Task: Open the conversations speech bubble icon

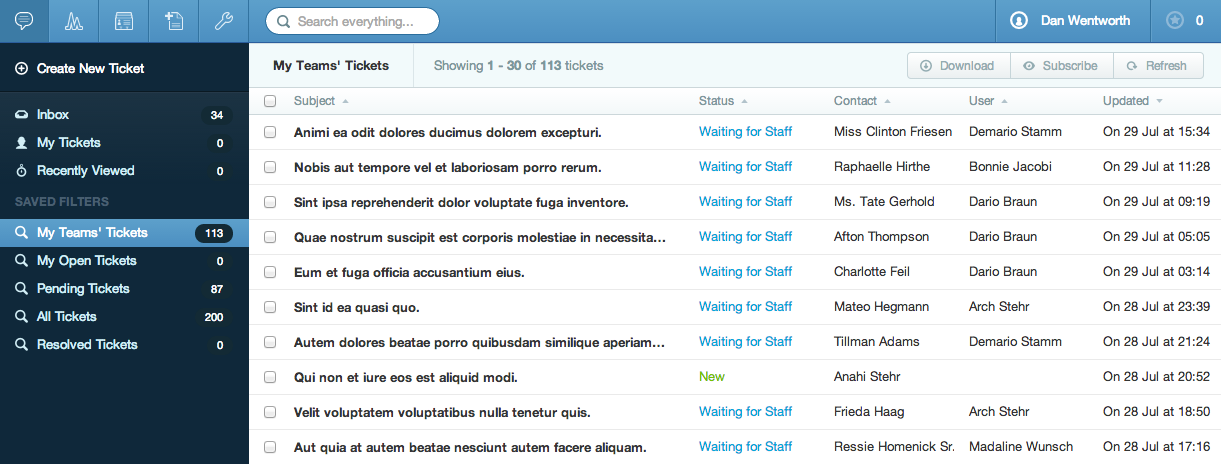Action: 24,20
